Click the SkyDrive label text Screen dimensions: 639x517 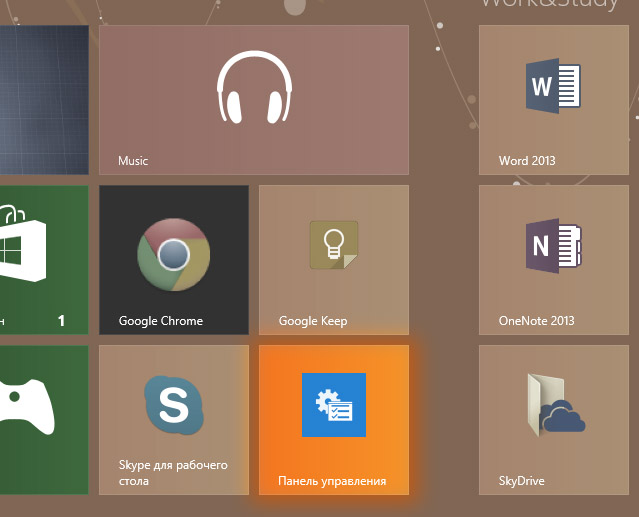click(522, 481)
